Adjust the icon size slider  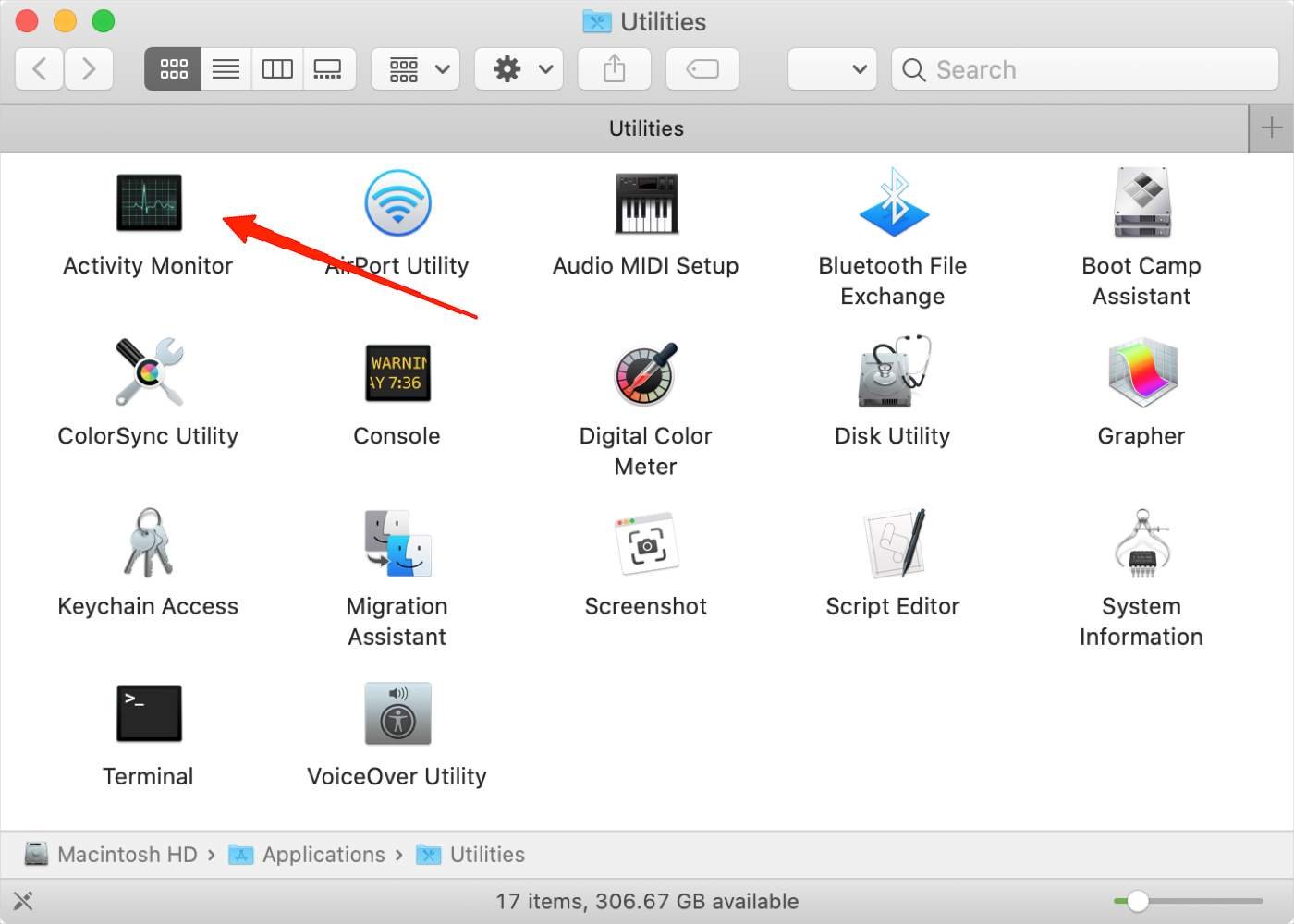pos(1138,901)
